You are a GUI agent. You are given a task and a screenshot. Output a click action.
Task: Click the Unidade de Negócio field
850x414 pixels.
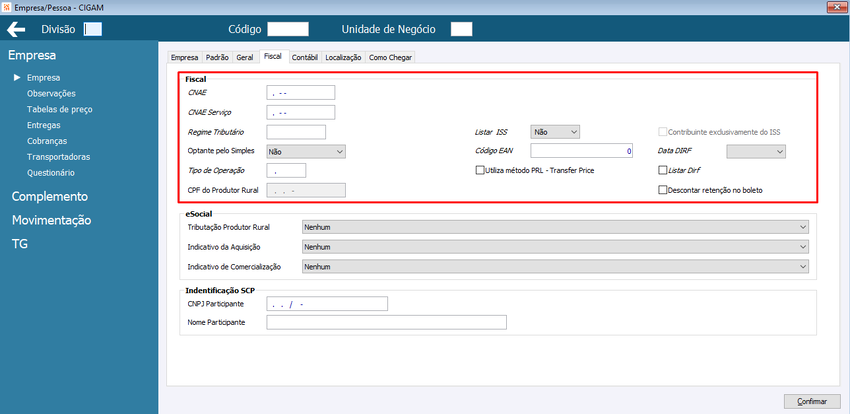coord(461,29)
